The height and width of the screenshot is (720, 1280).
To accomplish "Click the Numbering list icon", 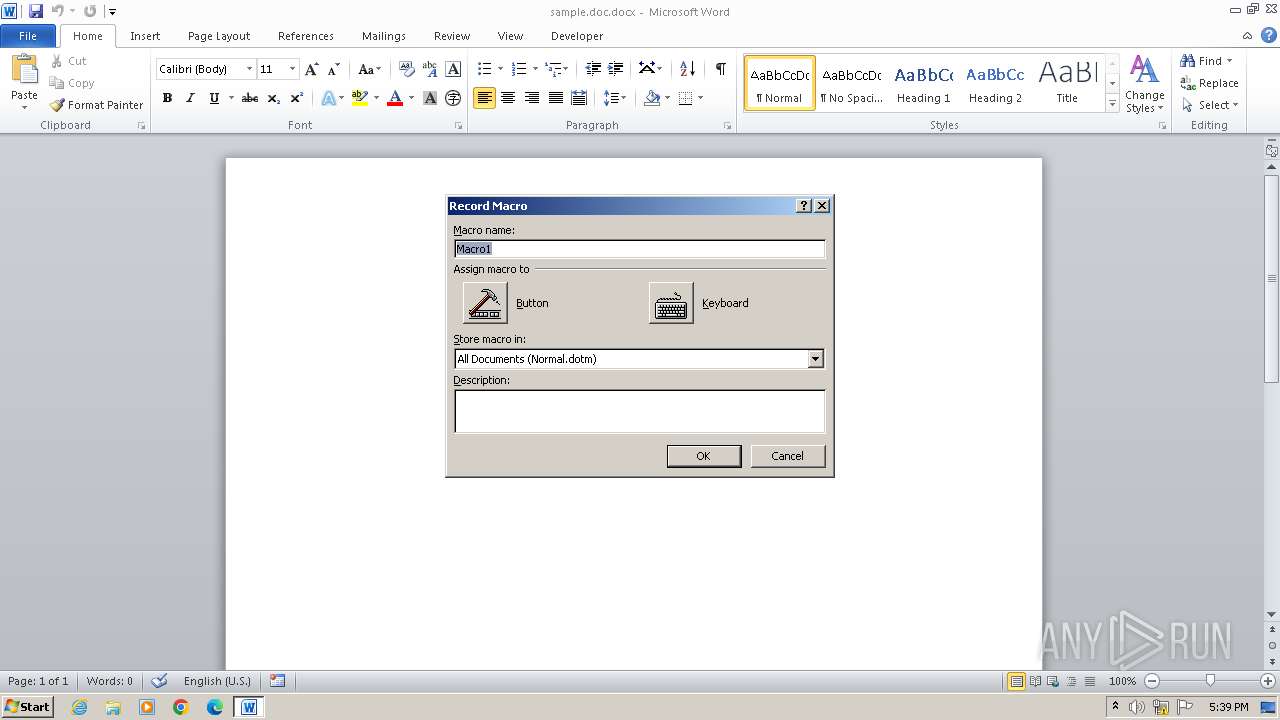I will click(518, 69).
